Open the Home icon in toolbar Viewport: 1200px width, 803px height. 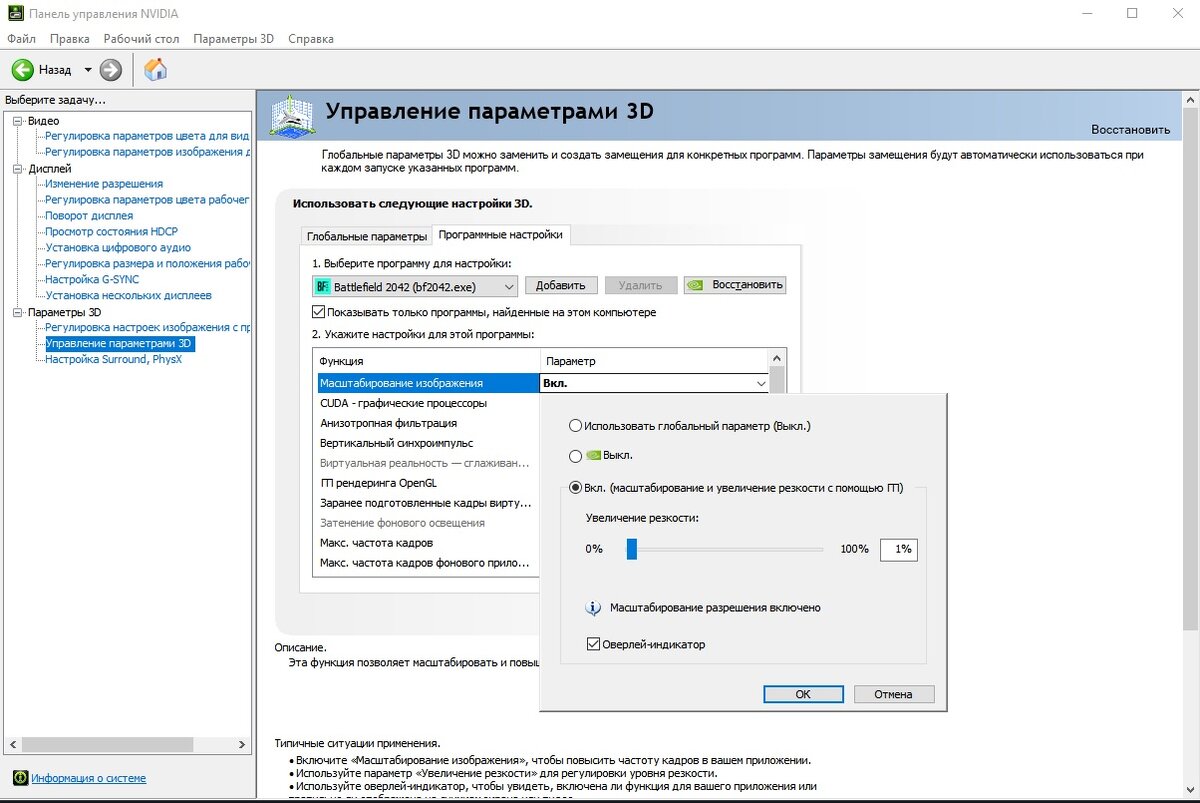155,69
